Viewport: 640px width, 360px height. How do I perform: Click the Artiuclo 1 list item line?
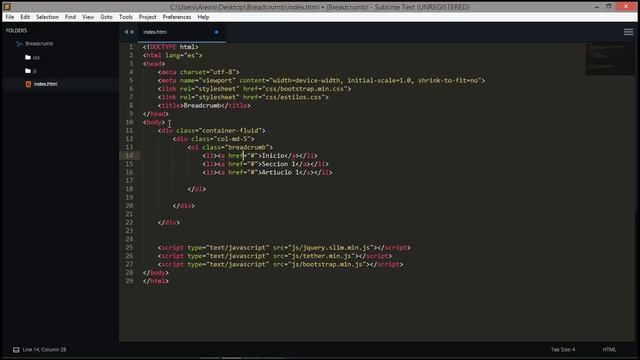pyautogui.click(x=267, y=172)
